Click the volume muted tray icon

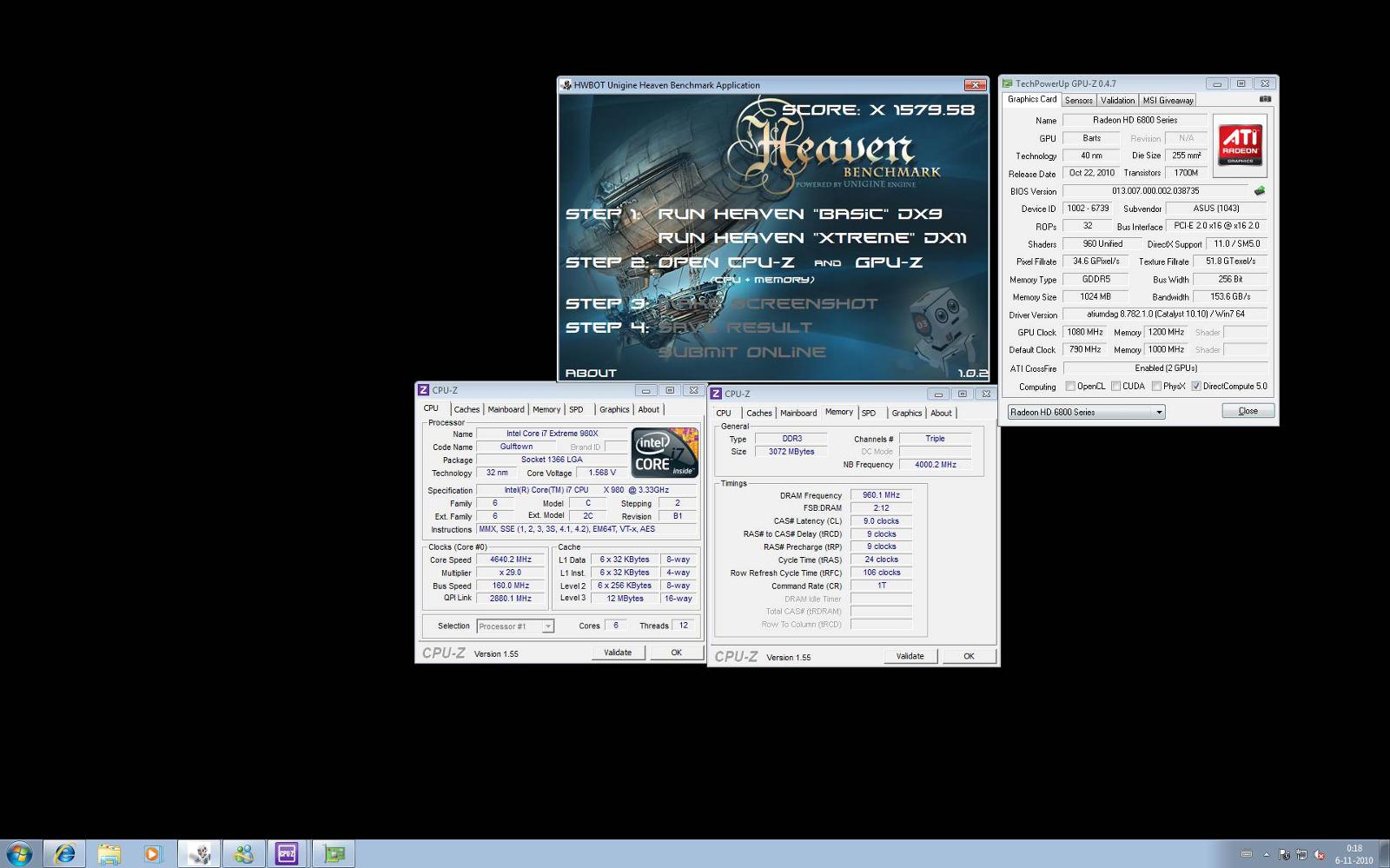(x=1319, y=855)
